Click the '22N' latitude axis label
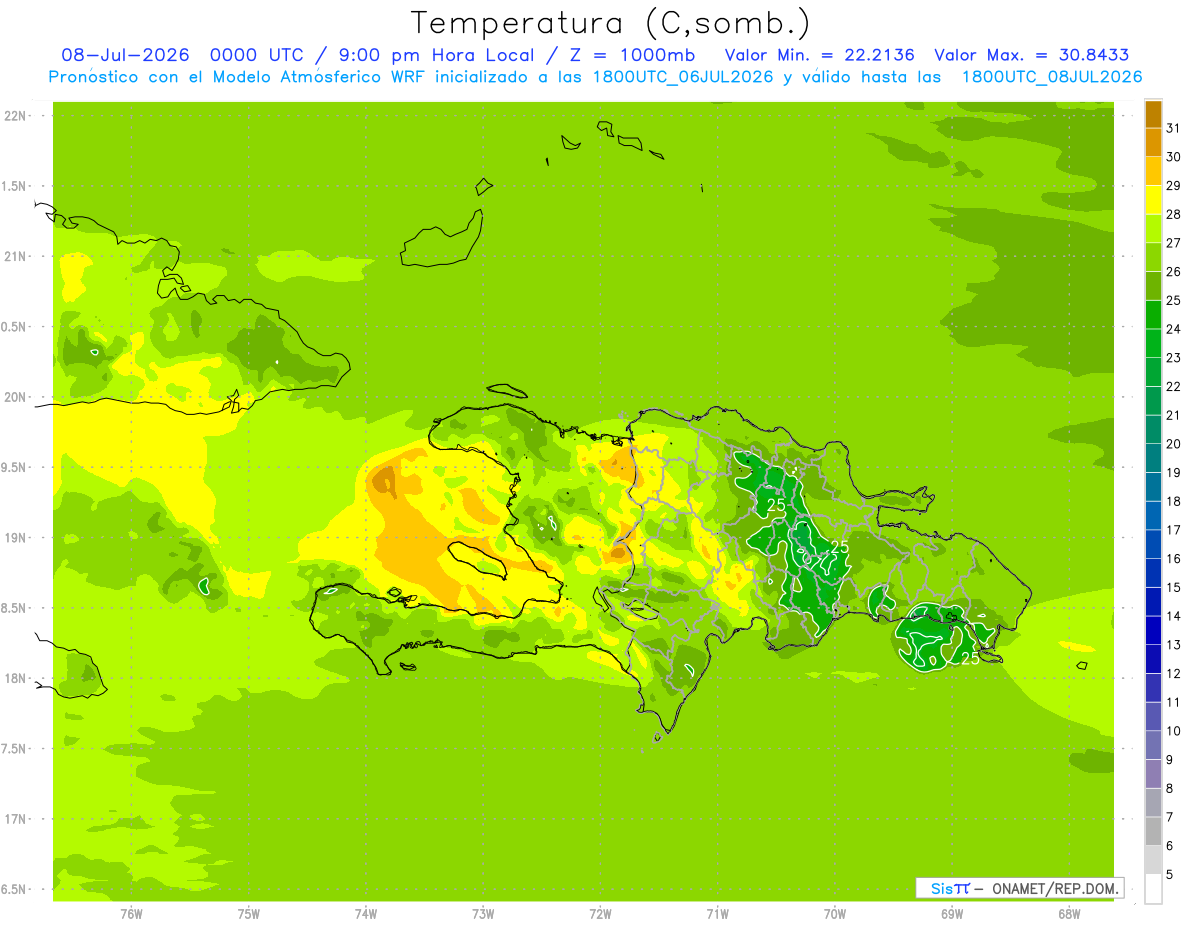This screenshot has width=1200, height=927. (15, 116)
